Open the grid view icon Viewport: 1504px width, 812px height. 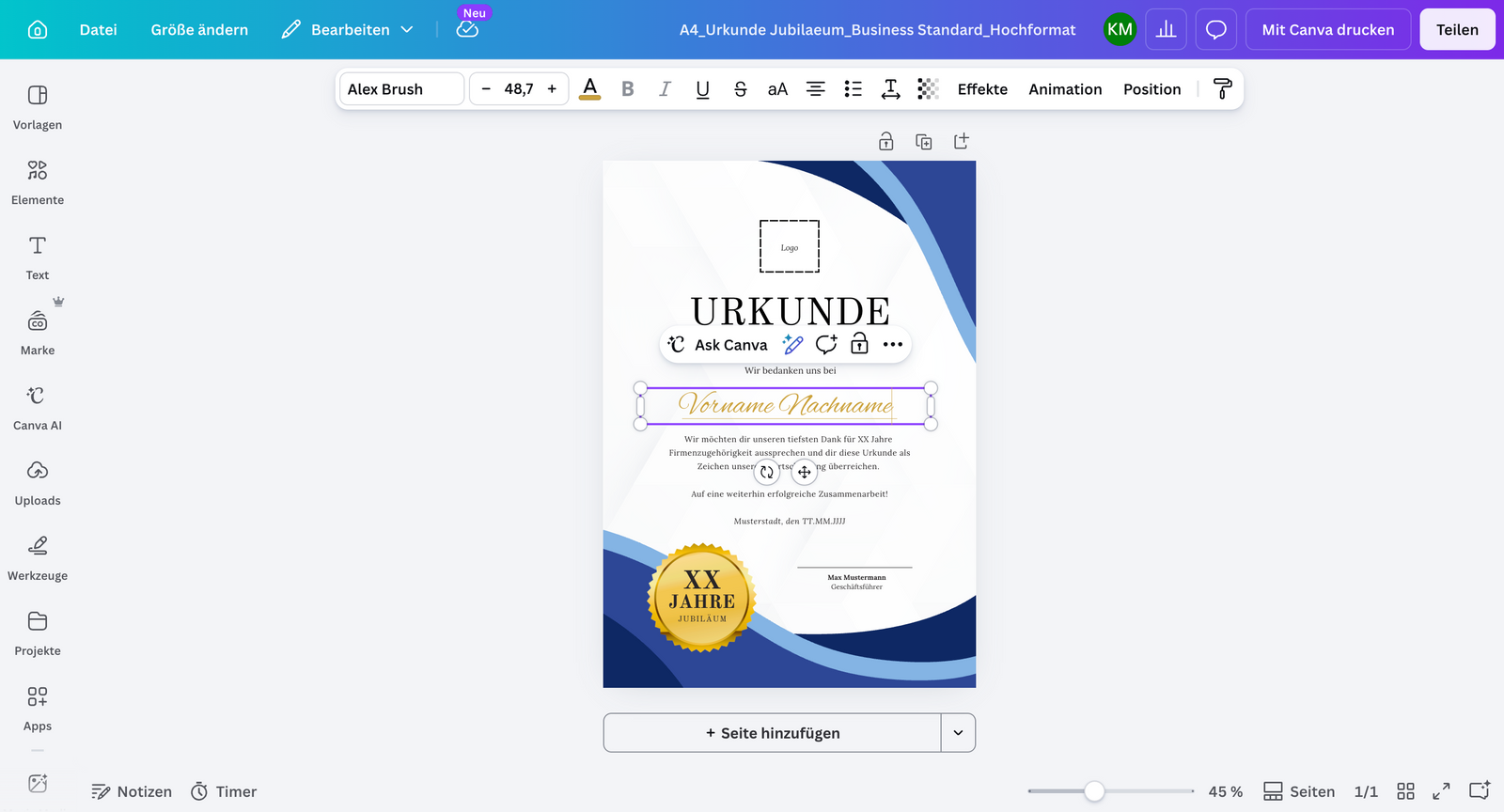click(x=1405, y=791)
